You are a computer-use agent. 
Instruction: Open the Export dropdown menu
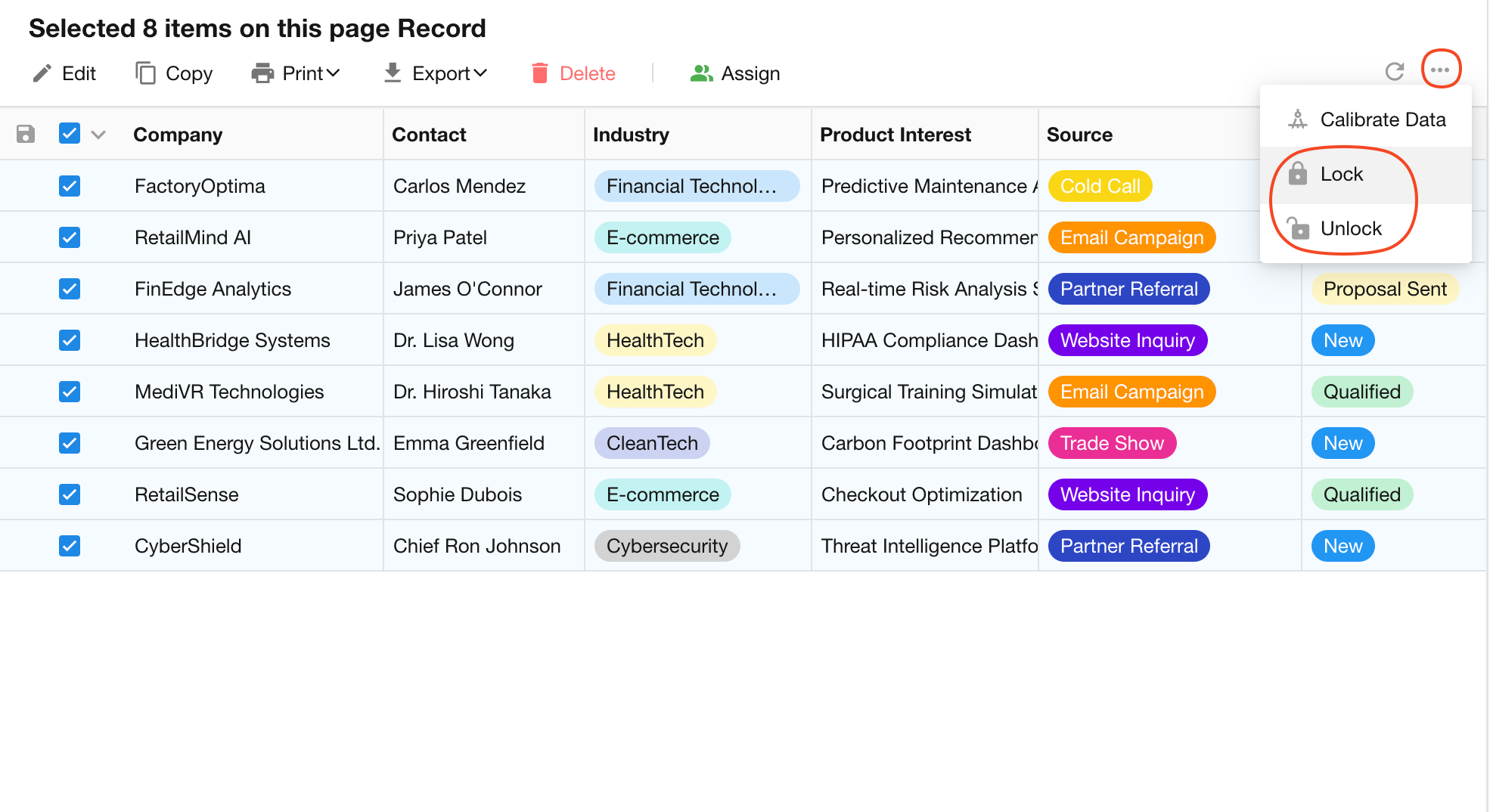[x=436, y=73]
